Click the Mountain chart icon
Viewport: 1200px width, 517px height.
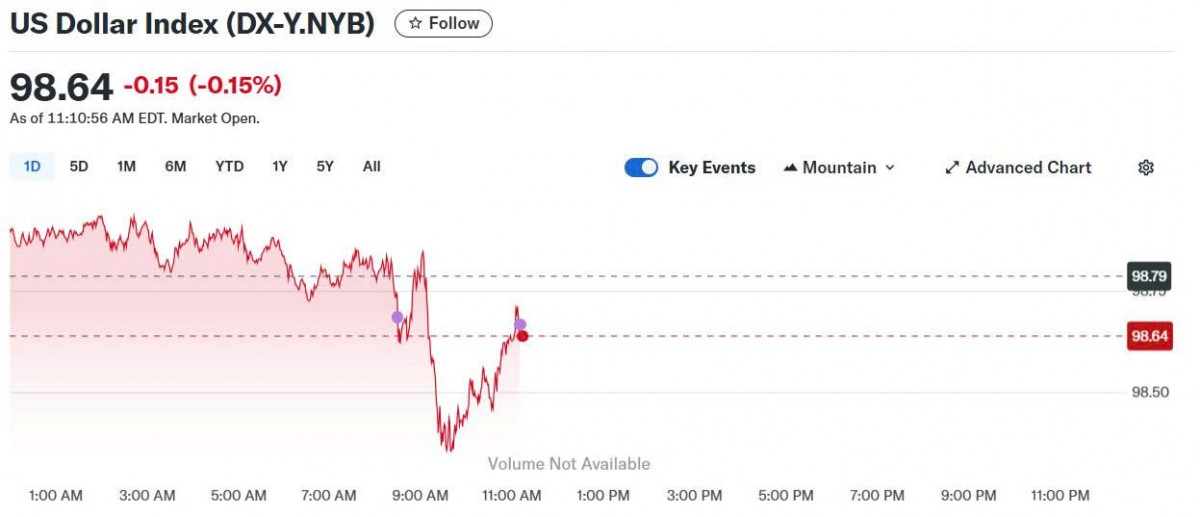tap(790, 168)
